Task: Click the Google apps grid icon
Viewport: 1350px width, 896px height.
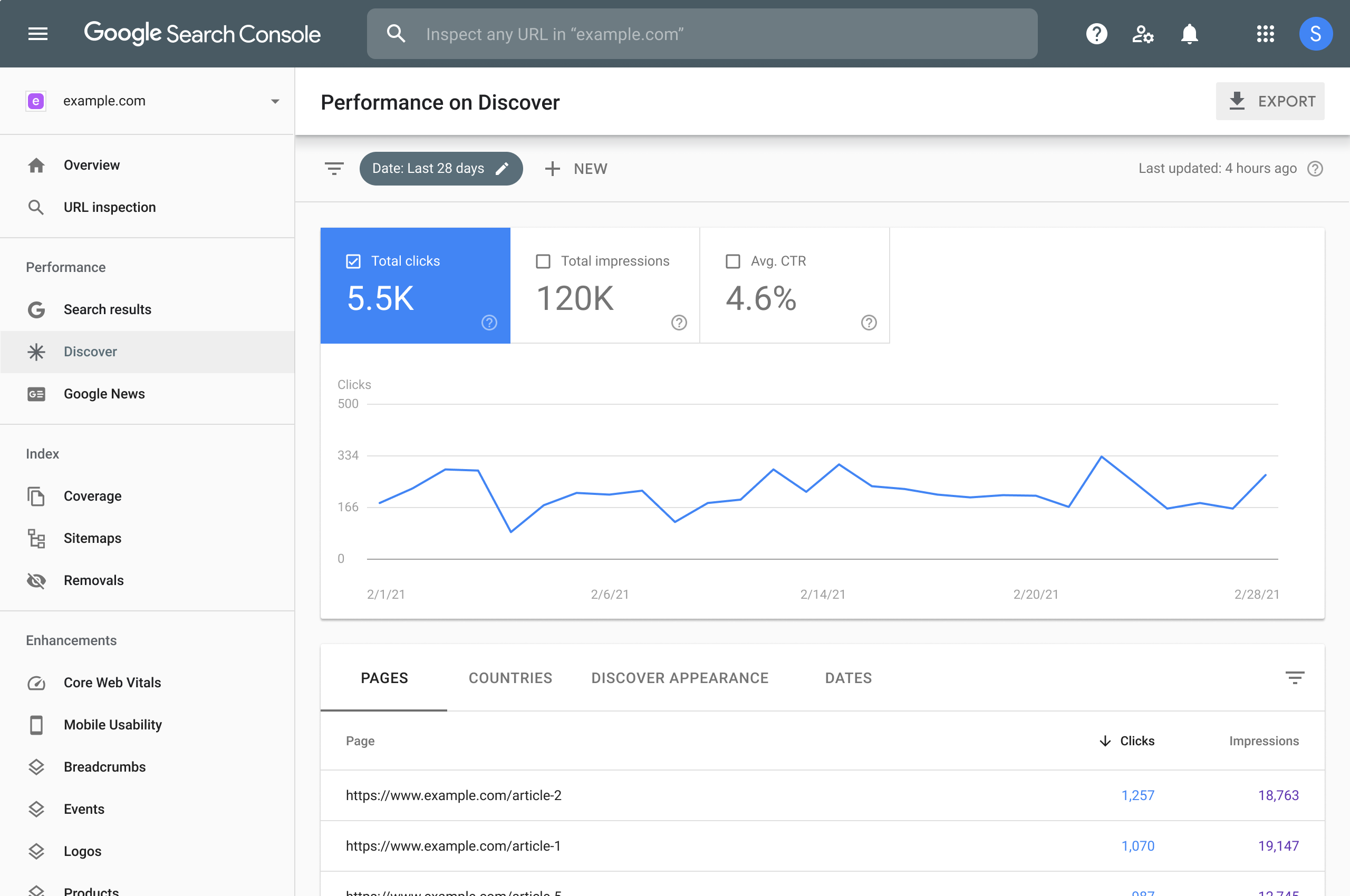Action: (1265, 34)
